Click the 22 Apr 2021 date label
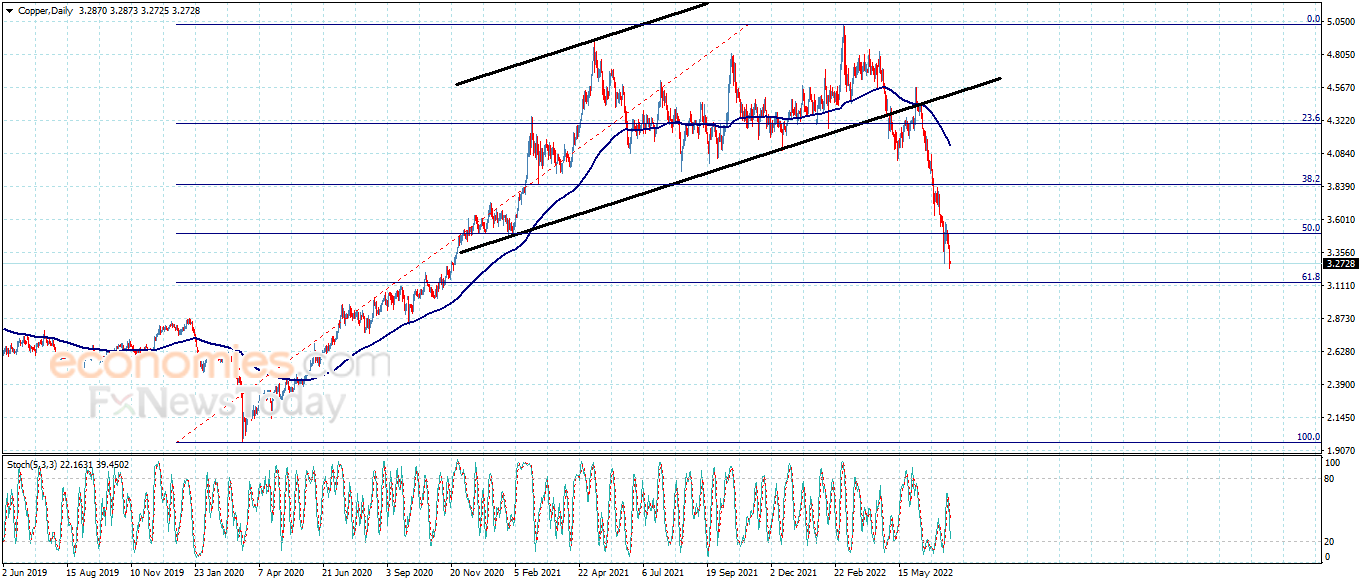Viewport: 1362px width, 584px height. pyautogui.click(x=604, y=575)
